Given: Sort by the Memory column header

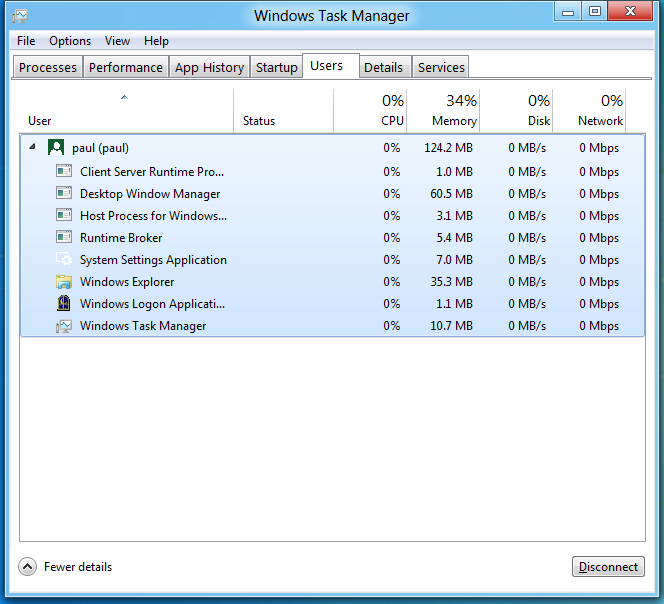Looking at the screenshot, I should coord(443,111).
